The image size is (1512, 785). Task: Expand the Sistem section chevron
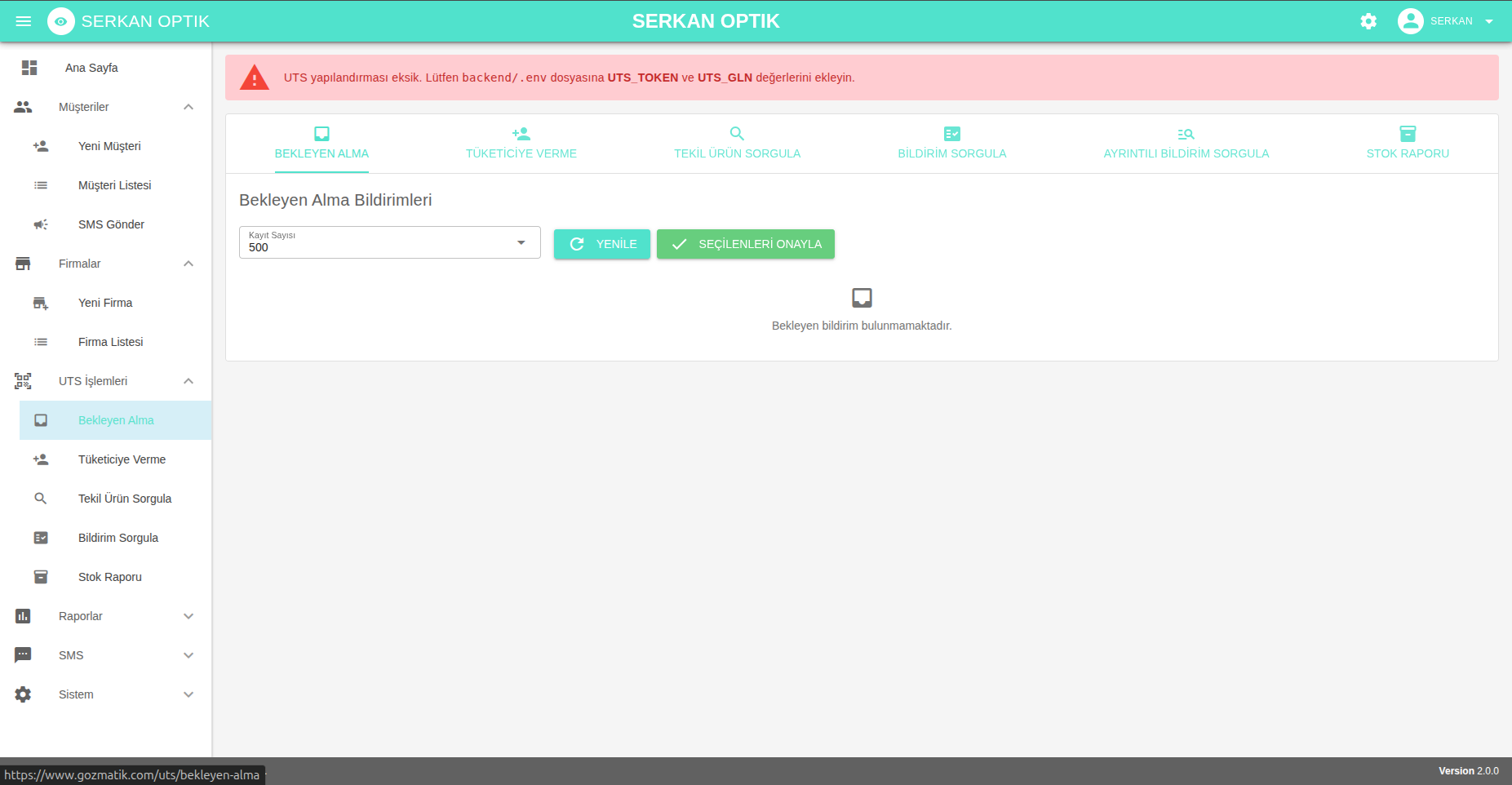pyautogui.click(x=188, y=694)
